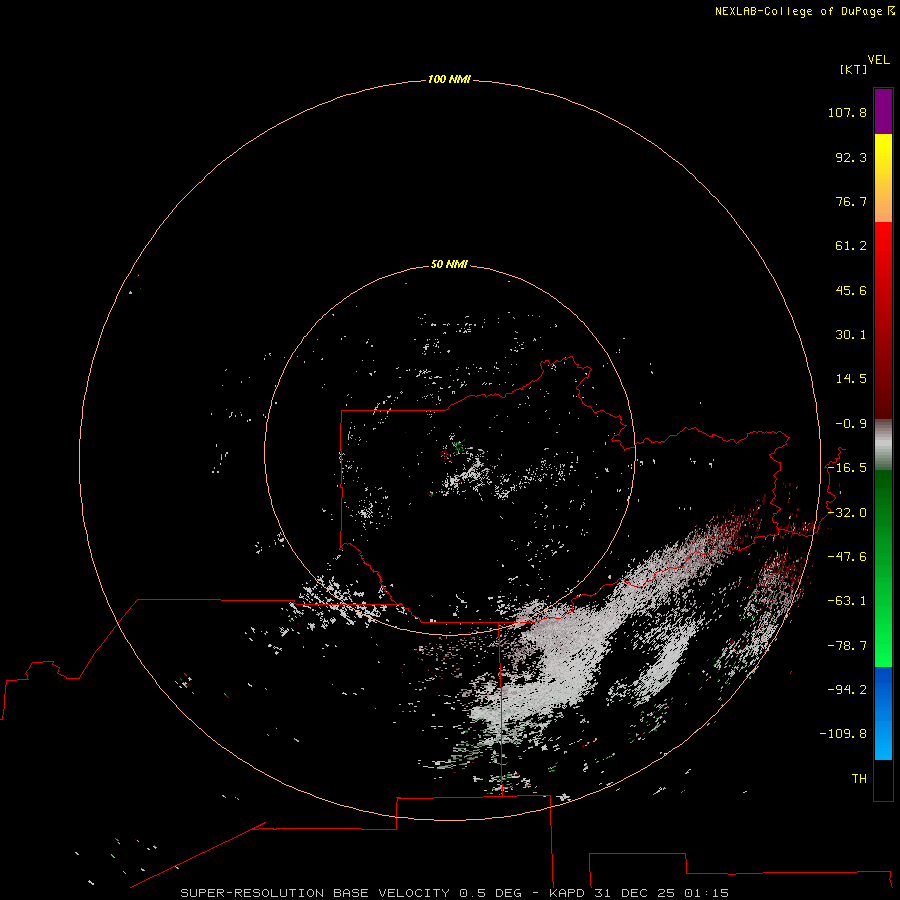Select the -63.1 velocity legend value
This screenshot has width=900, height=900.
pos(847,601)
